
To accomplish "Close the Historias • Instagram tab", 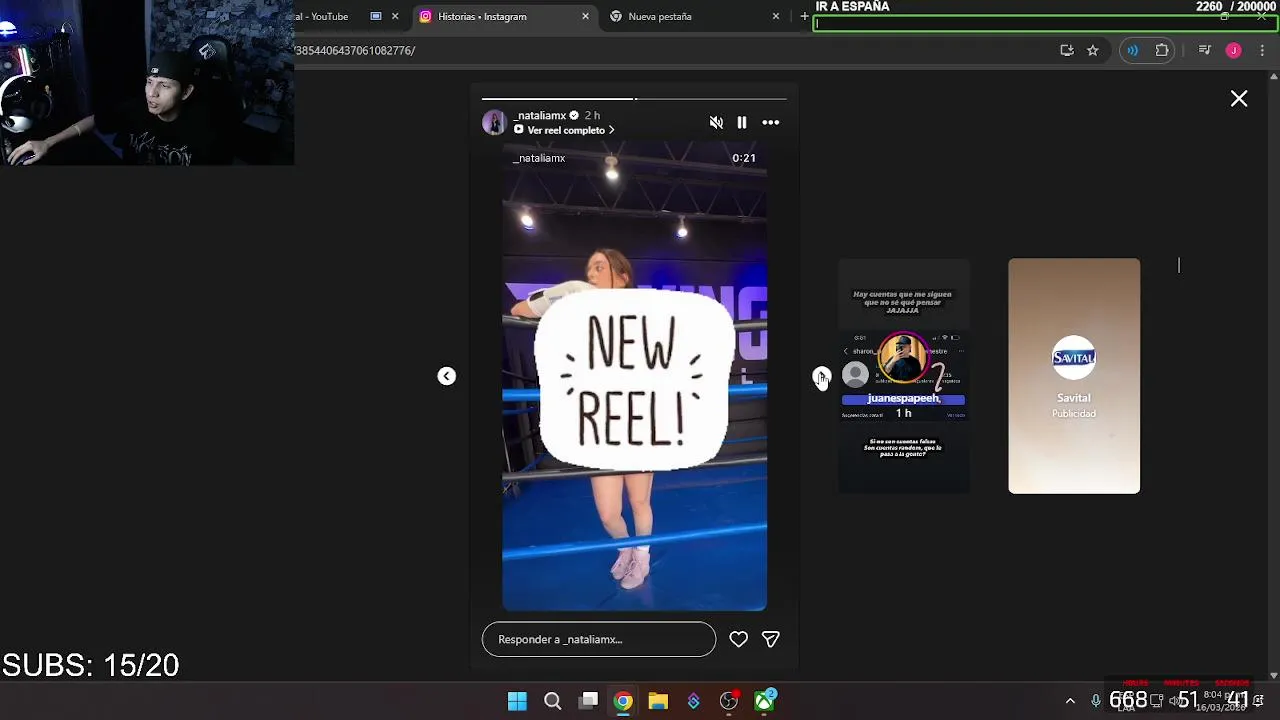I will (585, 16).
